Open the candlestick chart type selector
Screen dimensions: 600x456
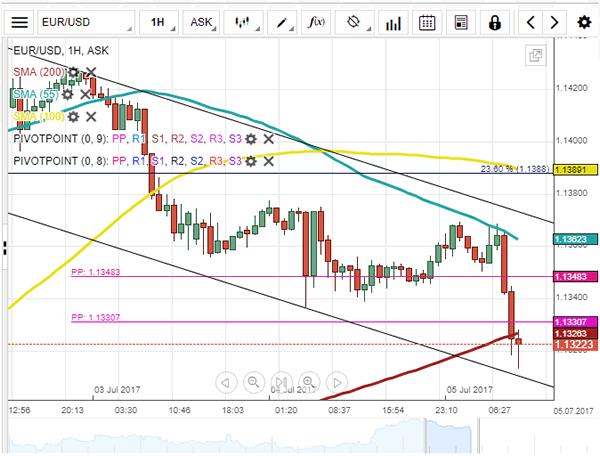tap(243, 23)
